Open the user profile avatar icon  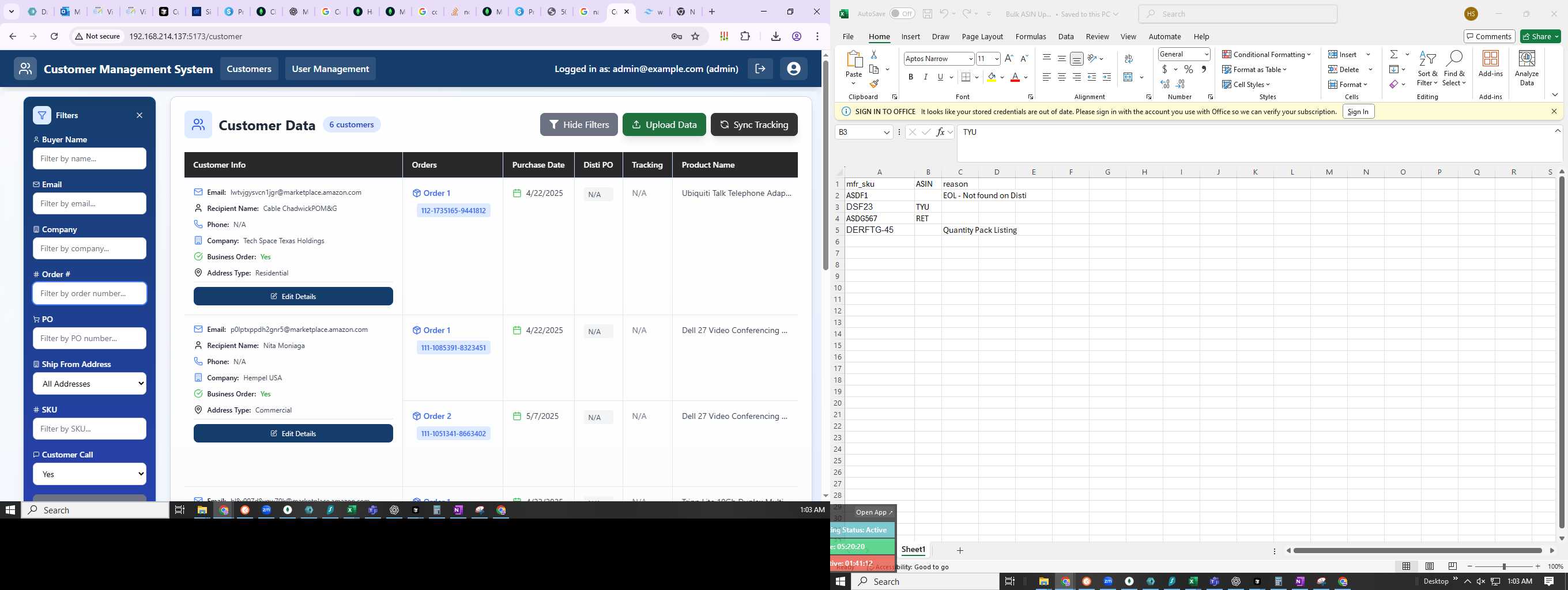pyautogui.click(x=793, y=69)
